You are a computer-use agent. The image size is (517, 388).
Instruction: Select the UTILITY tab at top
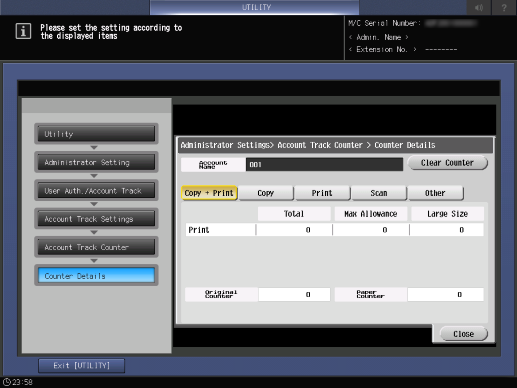(x=255, y=7)
